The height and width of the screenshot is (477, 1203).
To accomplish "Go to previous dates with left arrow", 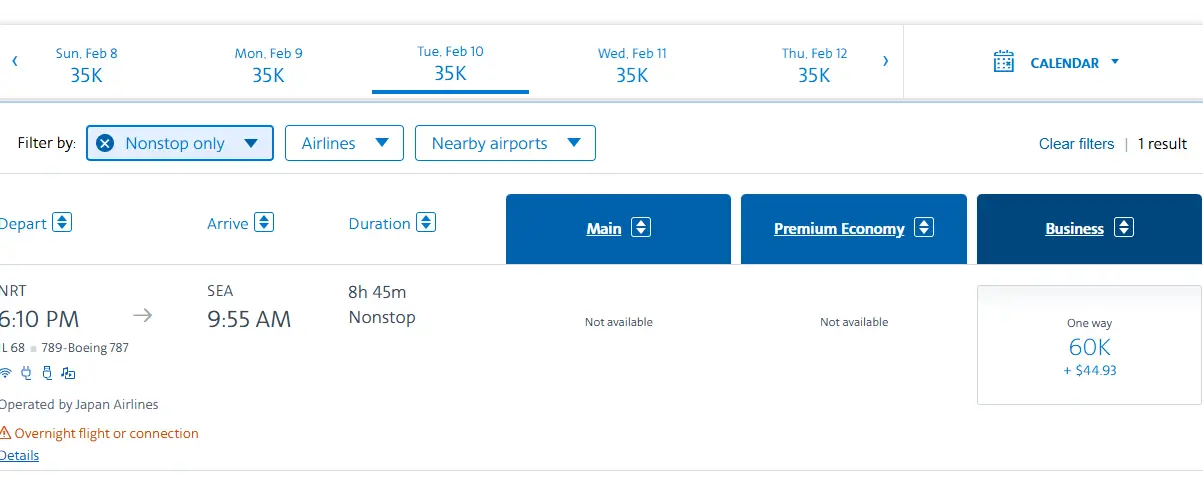I will click(15, 61).
